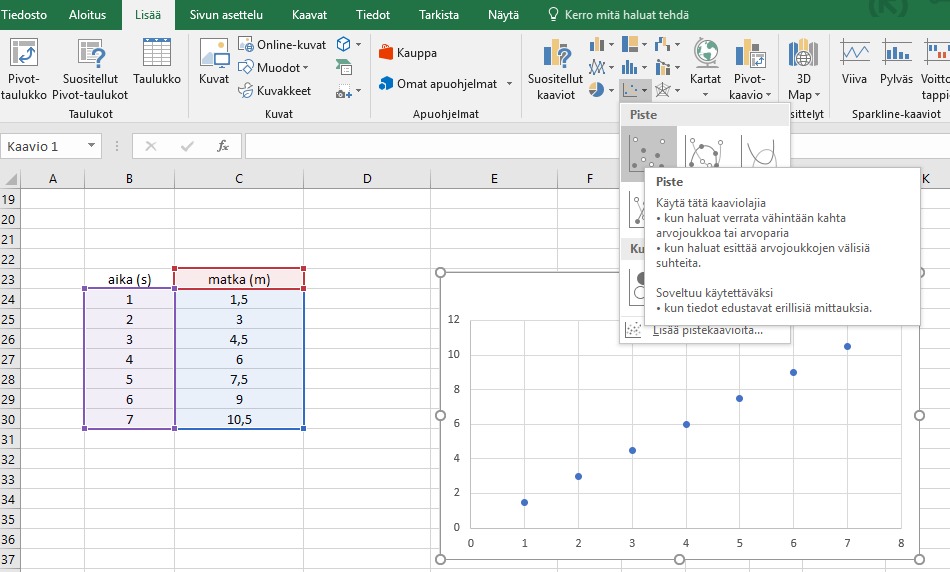Select column D header
This screenshot has height=572, width=950.
pyautogui.click(x=367, y=179)
